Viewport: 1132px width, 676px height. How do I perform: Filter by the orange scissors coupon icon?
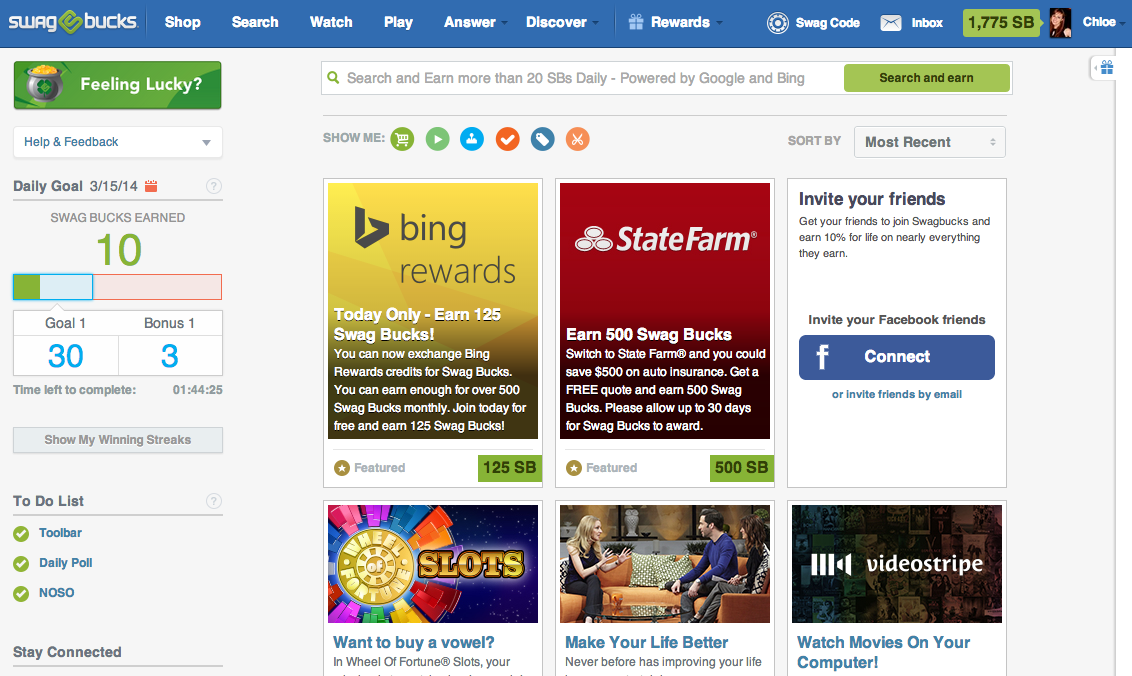point(578,139)
